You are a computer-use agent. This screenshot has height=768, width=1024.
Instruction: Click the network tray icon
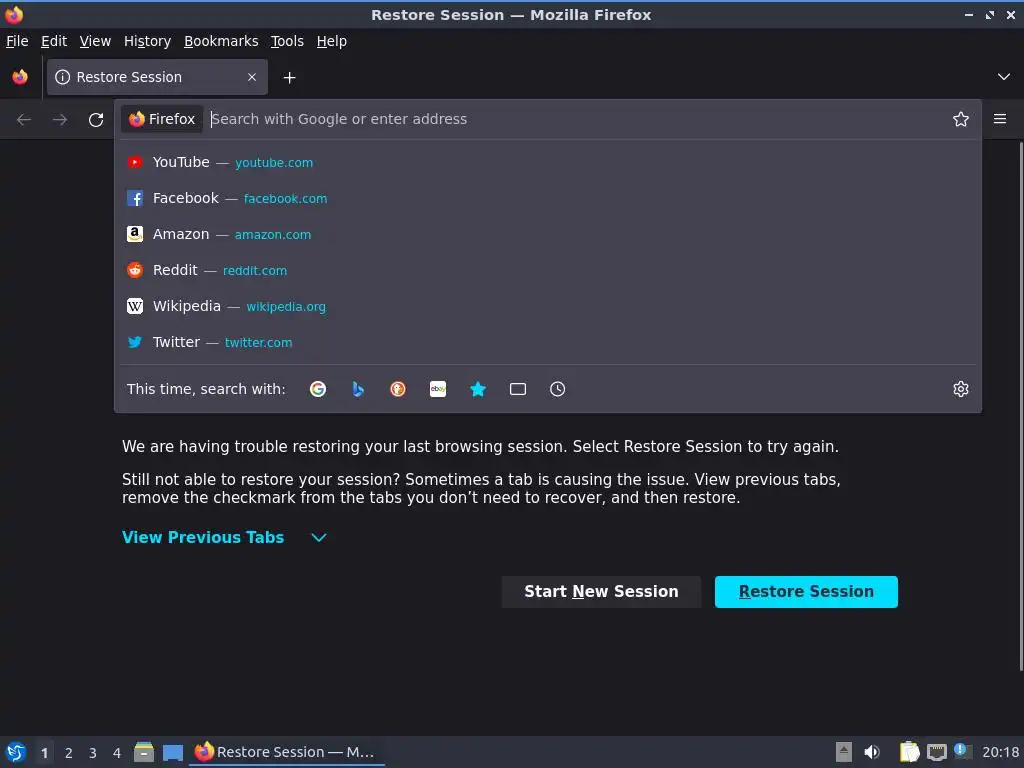pos(936,752)
